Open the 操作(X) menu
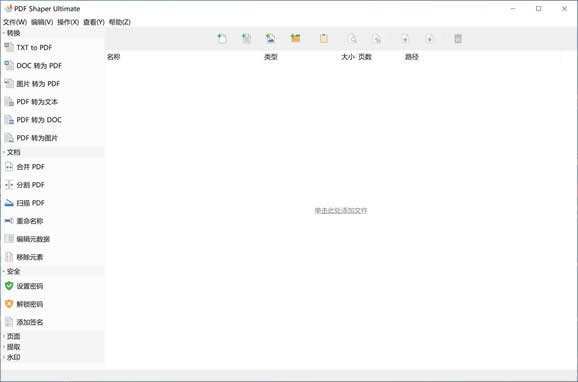 click(x=68, y=22)
